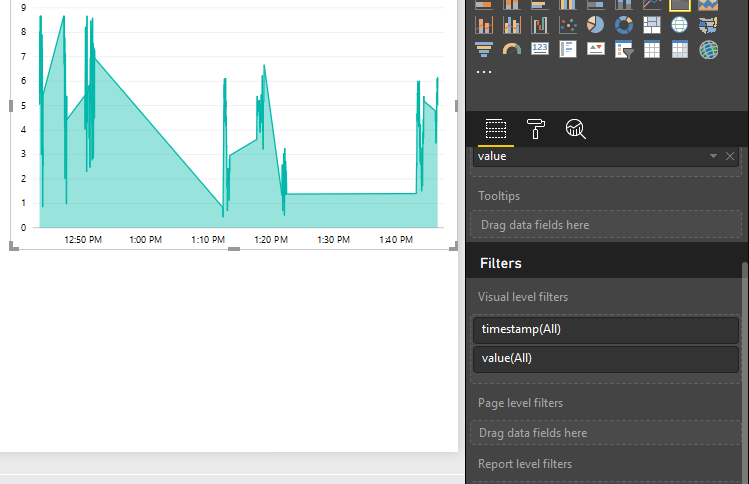Viewport: 749px width, 484px height.
Task: Open the Format paint roller tab
Action: (535, 129)
